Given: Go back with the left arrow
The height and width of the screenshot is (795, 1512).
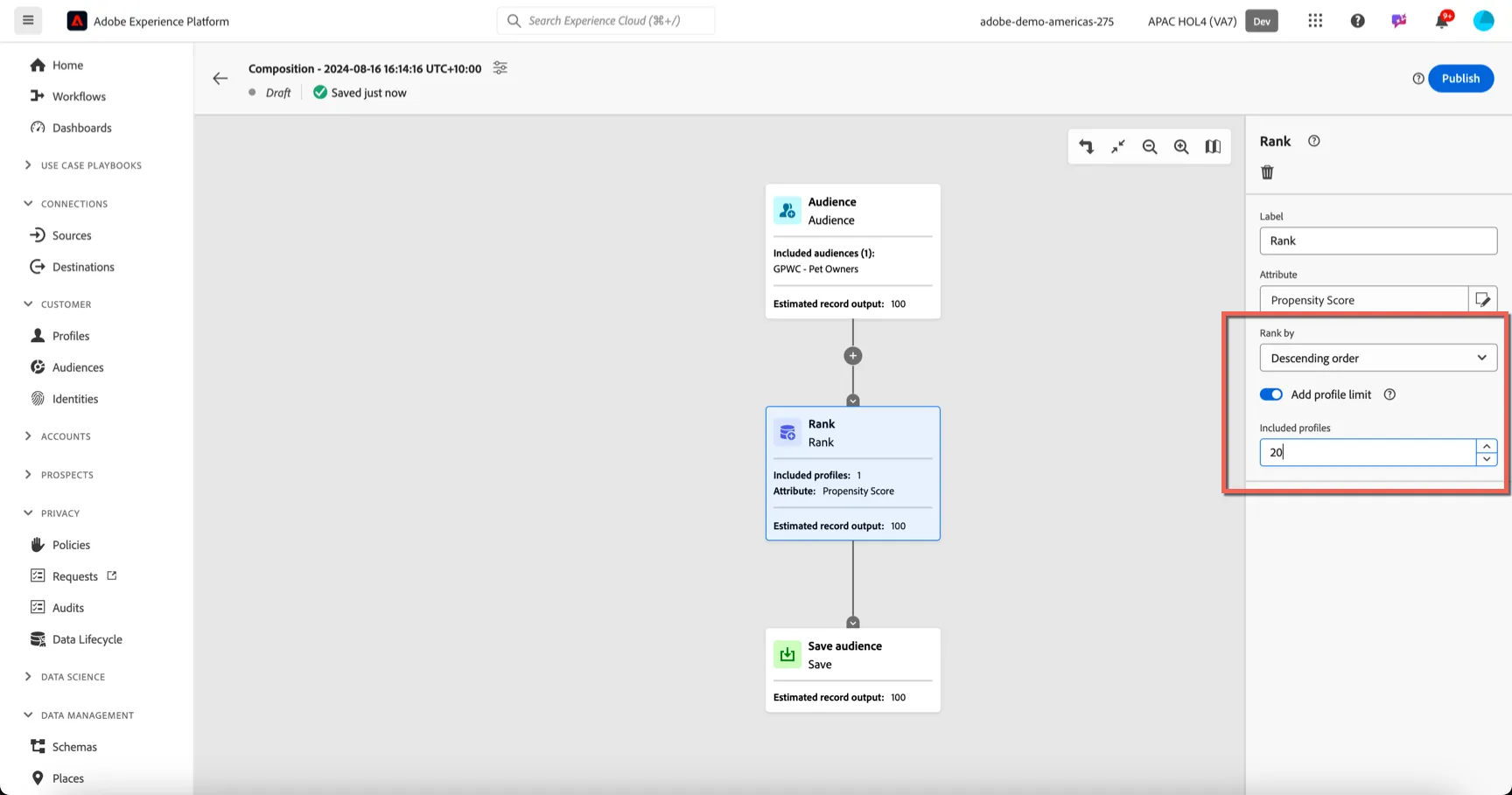Looking at the screenshot, I should tap(220, 79).
